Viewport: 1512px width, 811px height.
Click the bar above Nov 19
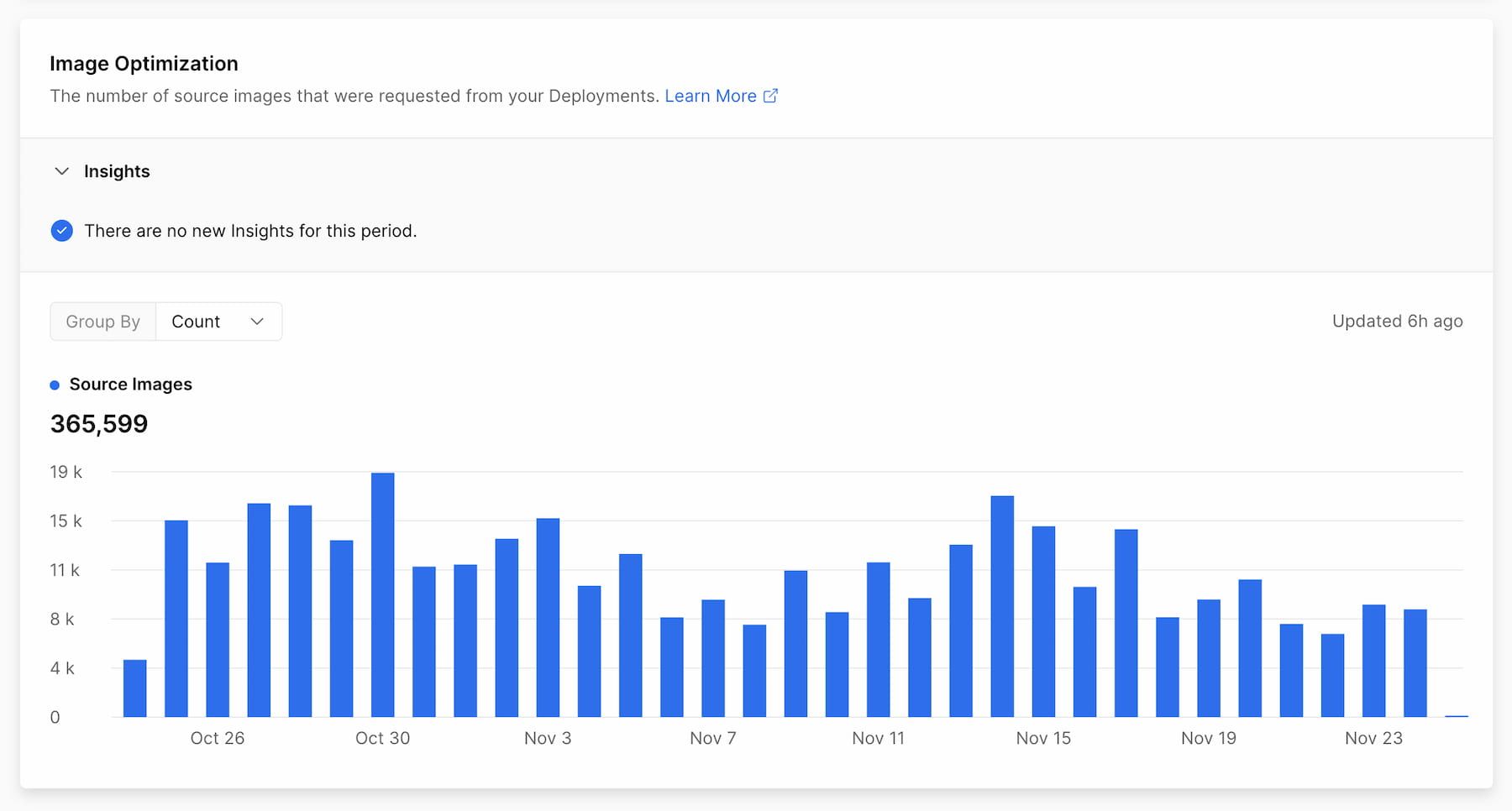1209,658
